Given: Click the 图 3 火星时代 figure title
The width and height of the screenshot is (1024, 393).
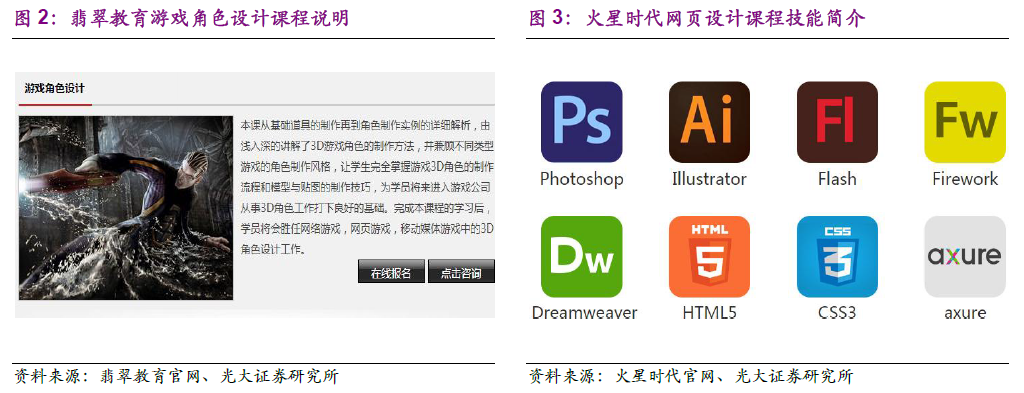Looking at the screenshot, I should [697, 18].
